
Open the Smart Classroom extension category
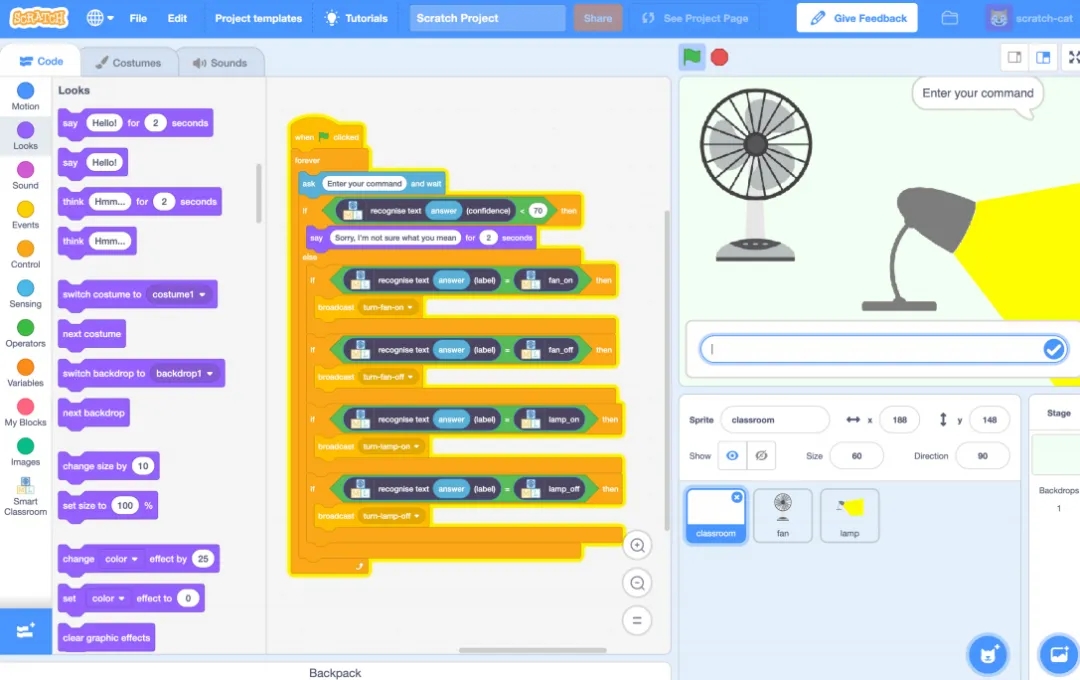click(x=25, y=495)
